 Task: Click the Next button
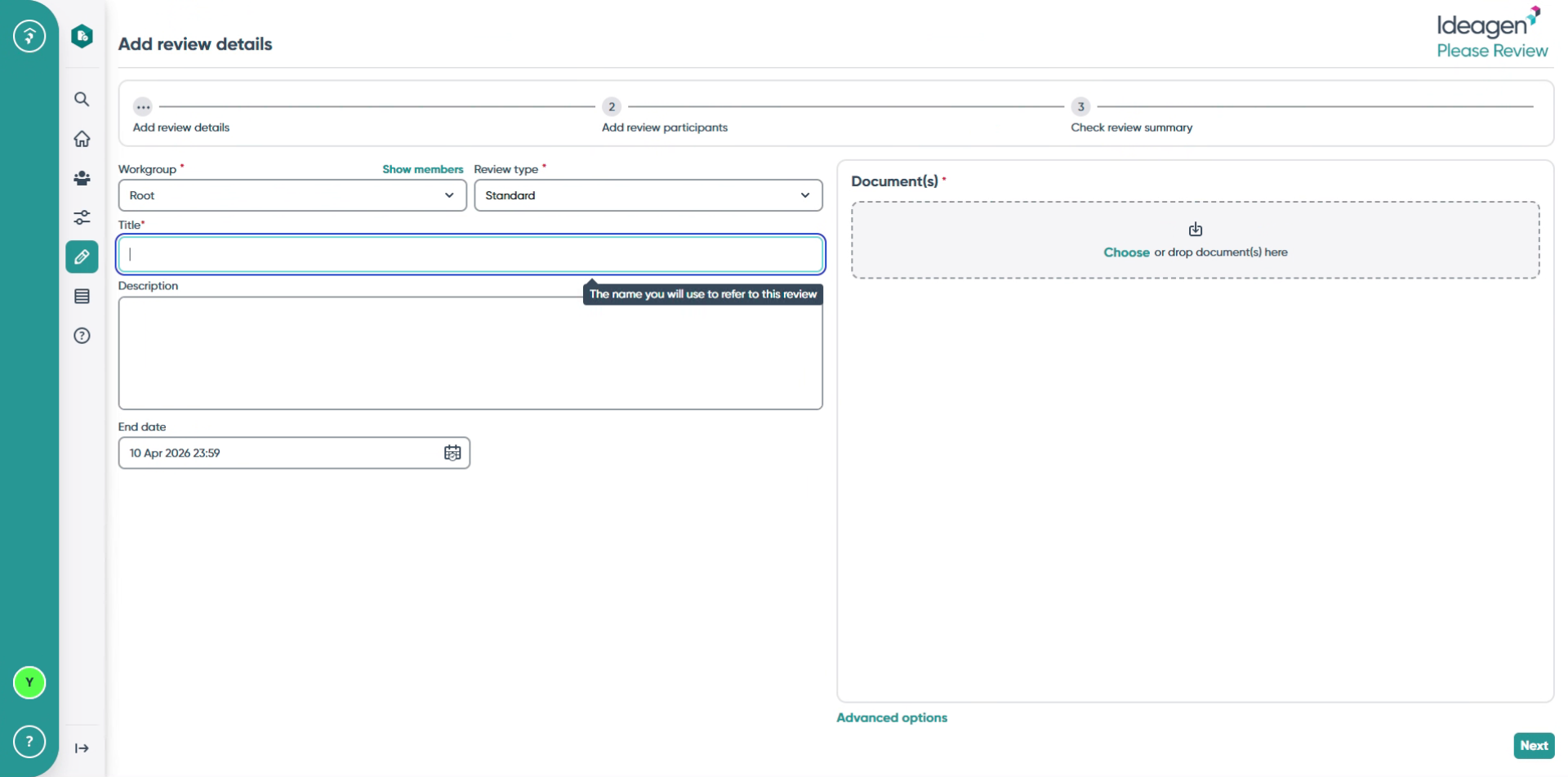tap(1534, 745)
